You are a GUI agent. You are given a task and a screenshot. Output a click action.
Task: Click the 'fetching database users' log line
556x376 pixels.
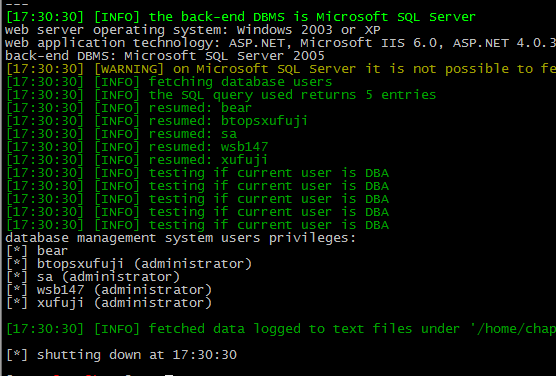click(169, 82)
